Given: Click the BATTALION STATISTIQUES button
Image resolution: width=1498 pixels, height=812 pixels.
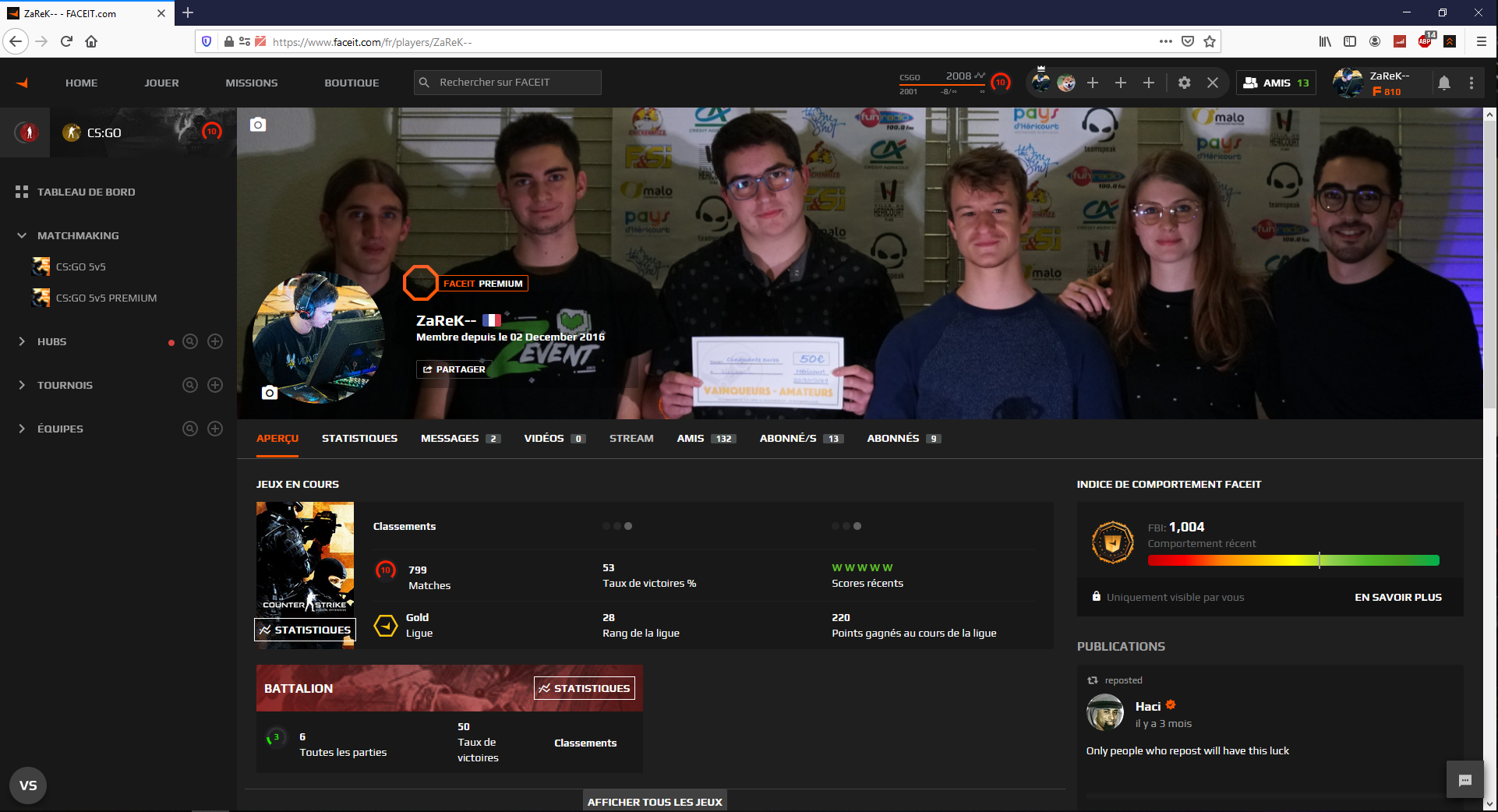Looking at the screenshot, I should pos(585,688).
